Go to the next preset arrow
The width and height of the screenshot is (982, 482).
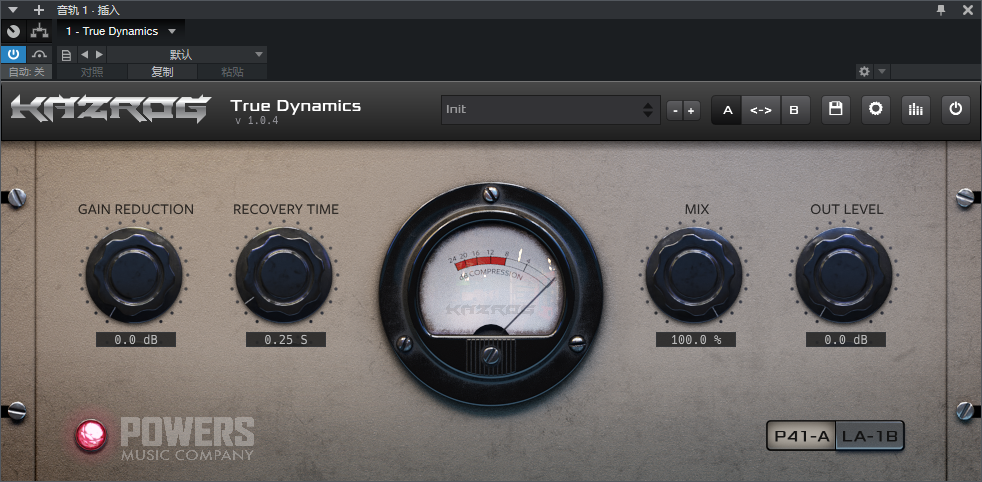(99, 54)
